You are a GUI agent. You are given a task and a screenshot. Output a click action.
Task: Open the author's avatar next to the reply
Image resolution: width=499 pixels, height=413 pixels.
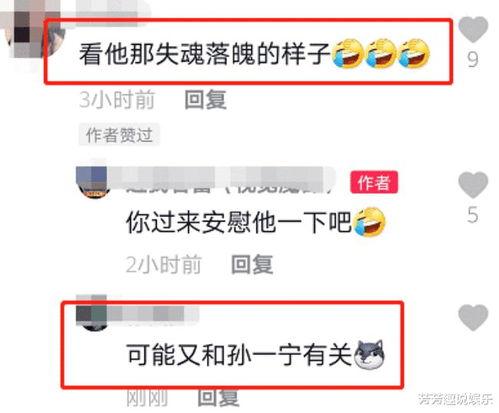92,182
